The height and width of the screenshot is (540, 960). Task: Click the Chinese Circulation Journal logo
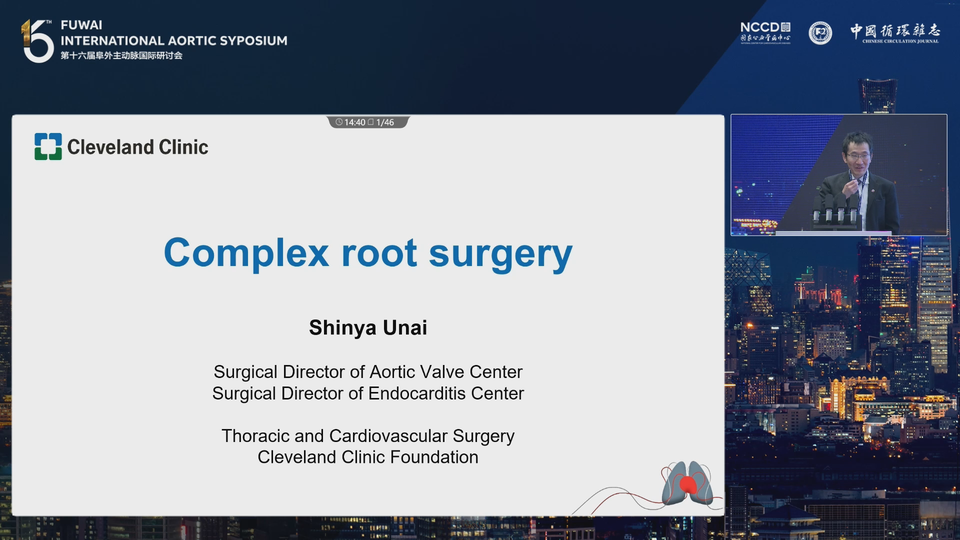[895, 33]
